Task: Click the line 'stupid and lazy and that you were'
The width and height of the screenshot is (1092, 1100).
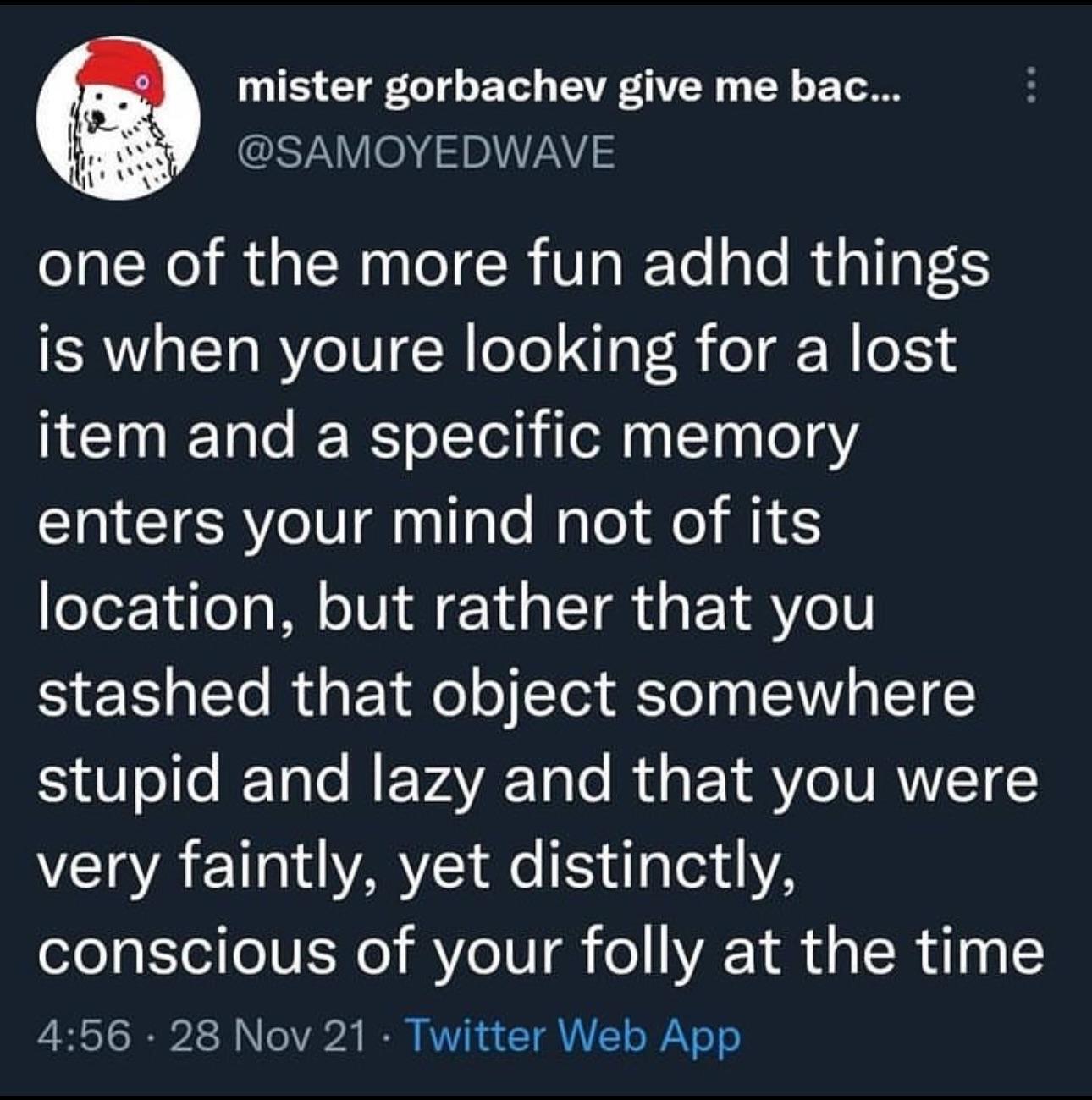Action: pyautogui.click(x=538, y=779)
